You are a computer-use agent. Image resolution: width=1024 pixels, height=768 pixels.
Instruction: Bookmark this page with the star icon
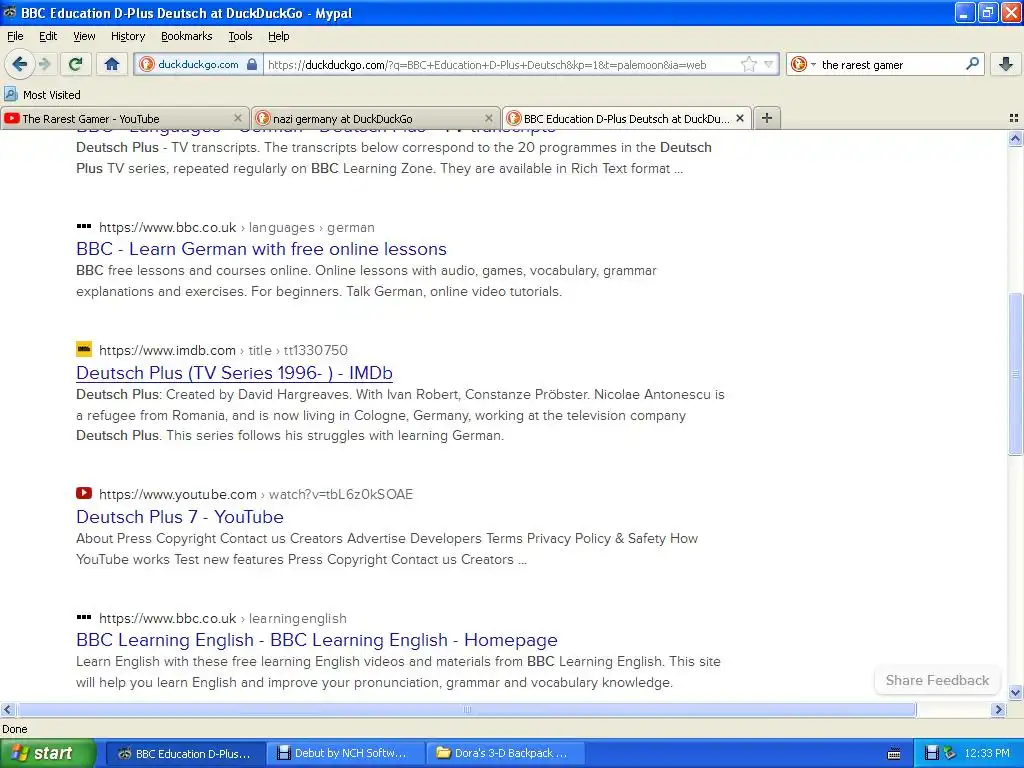(x=748, y=64)
